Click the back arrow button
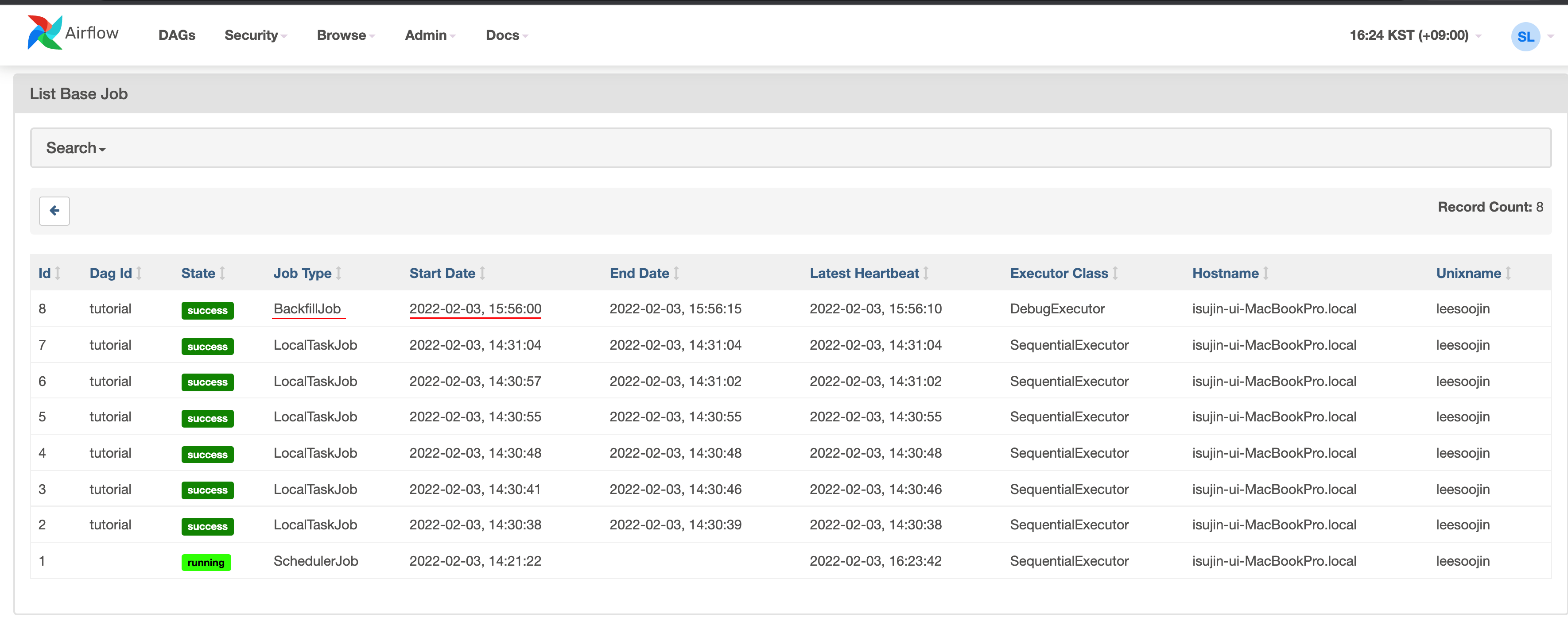The height and width of the screenshot is (625, 1568). pyautogui.click(x=54, y=211)
